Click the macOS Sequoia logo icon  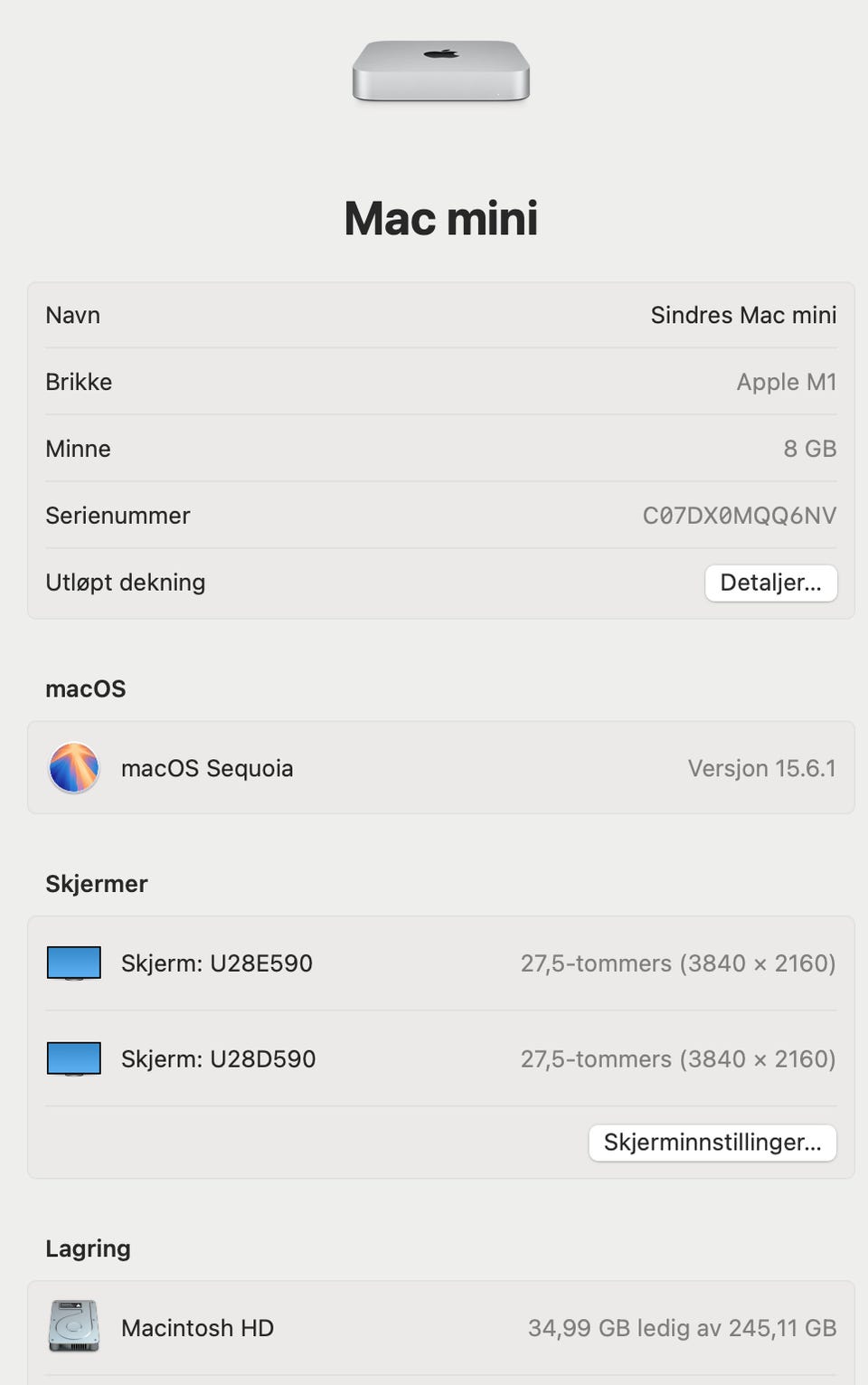74,768
